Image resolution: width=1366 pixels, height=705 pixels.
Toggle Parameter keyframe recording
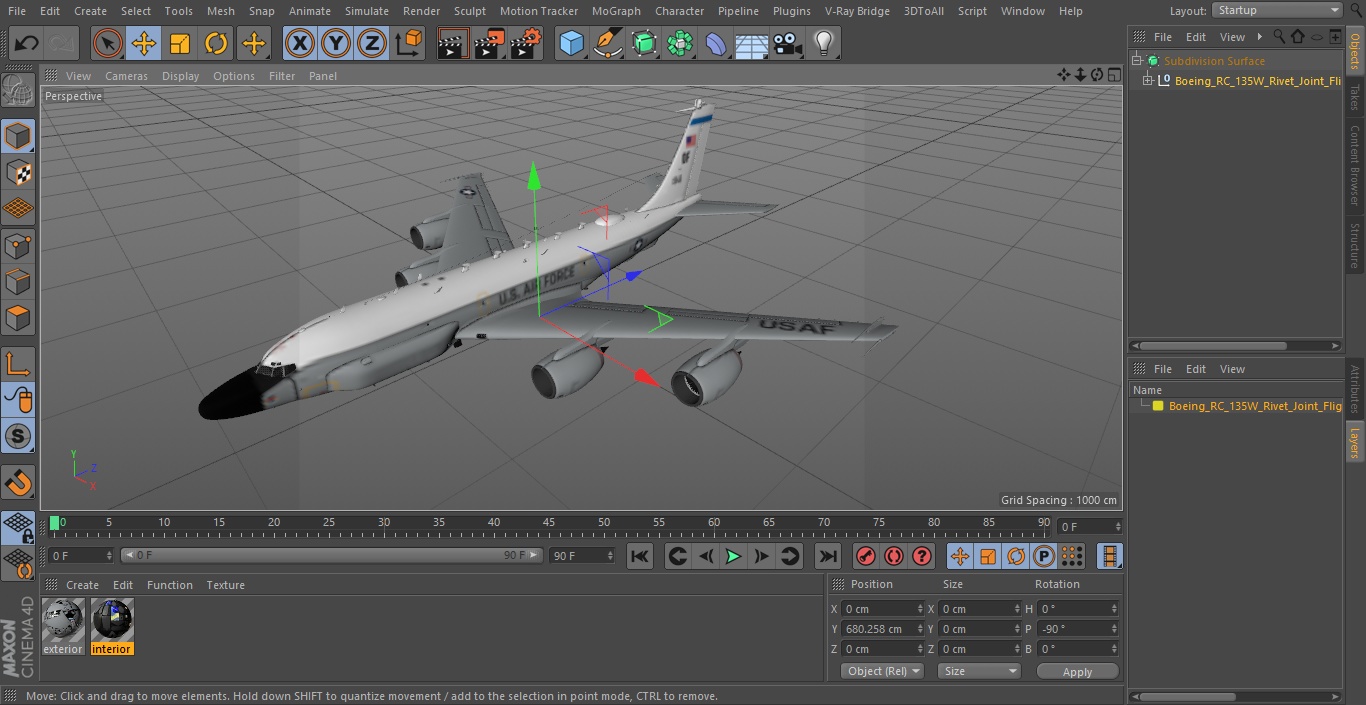click(1044, 556)
